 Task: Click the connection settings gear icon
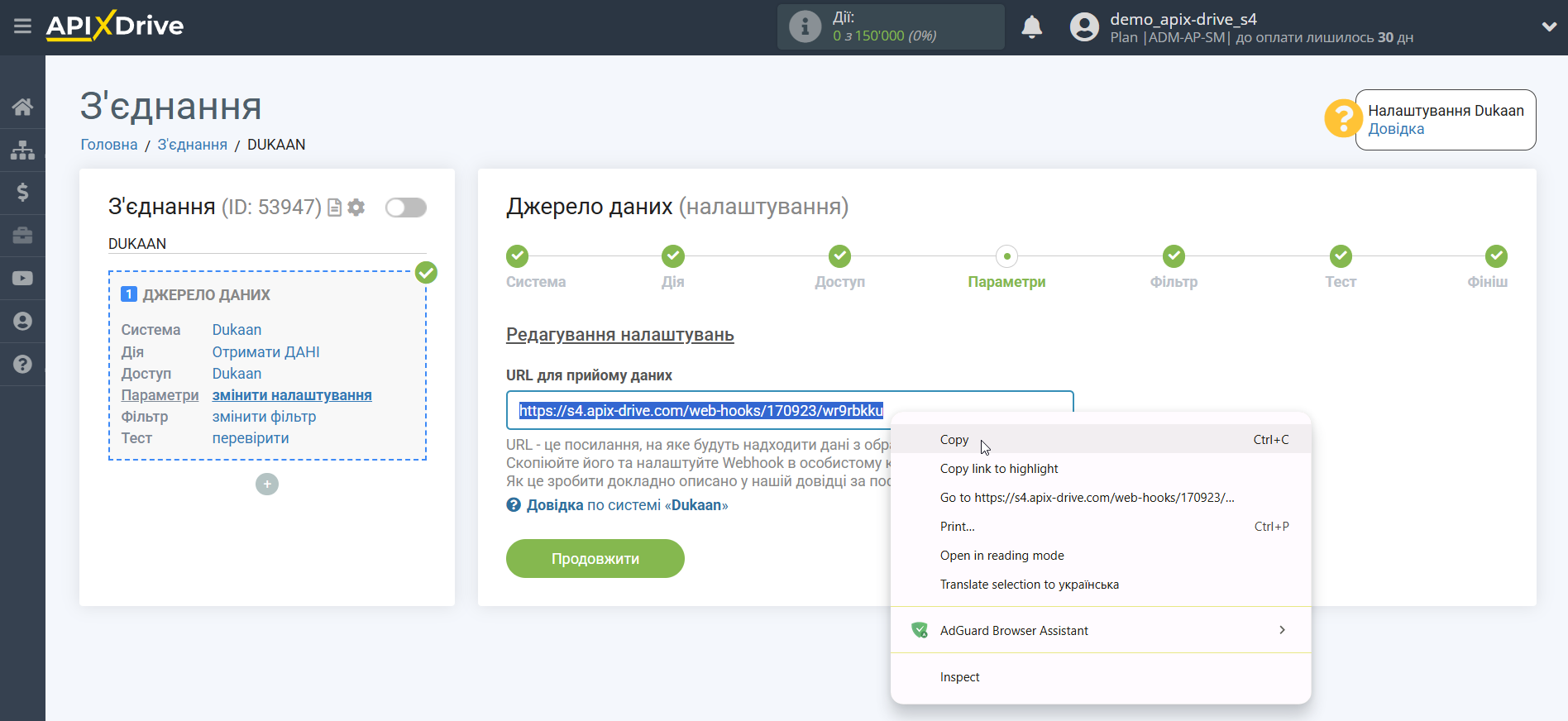pos(356,208)
